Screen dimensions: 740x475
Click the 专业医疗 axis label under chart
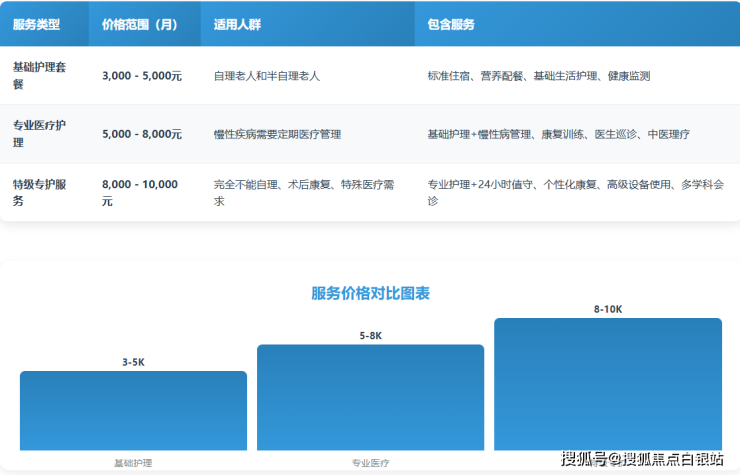click(370, 463)
